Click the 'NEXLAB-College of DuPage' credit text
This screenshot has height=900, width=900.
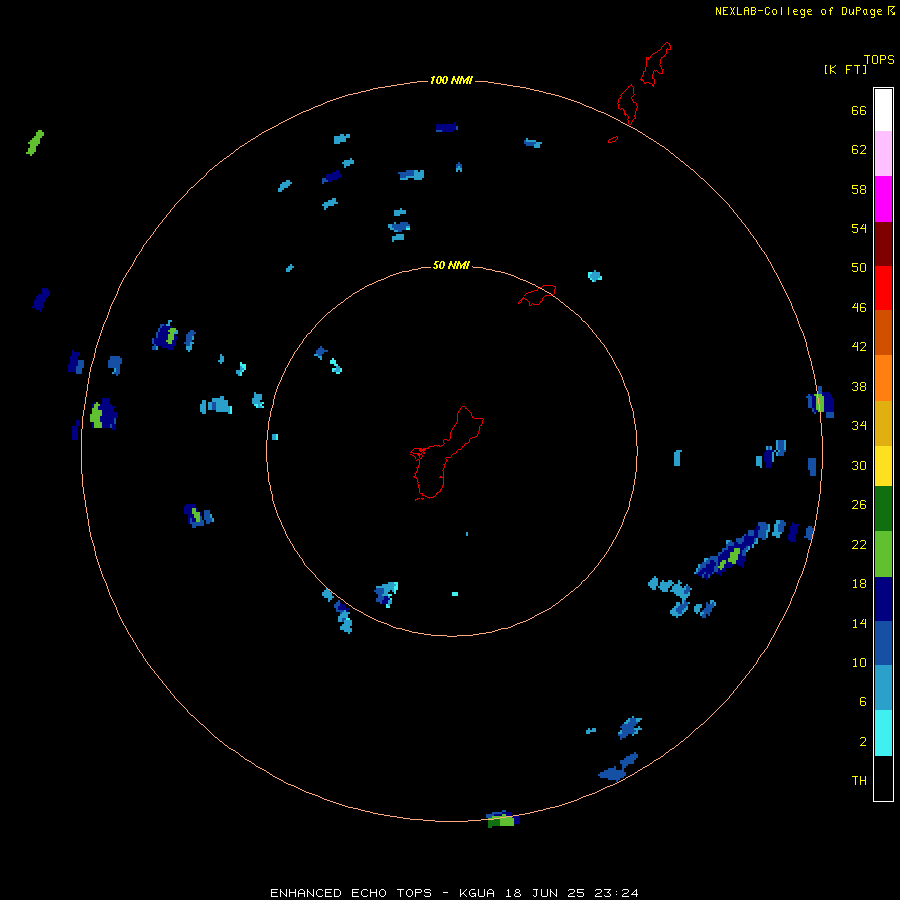[x=798, y=11]
